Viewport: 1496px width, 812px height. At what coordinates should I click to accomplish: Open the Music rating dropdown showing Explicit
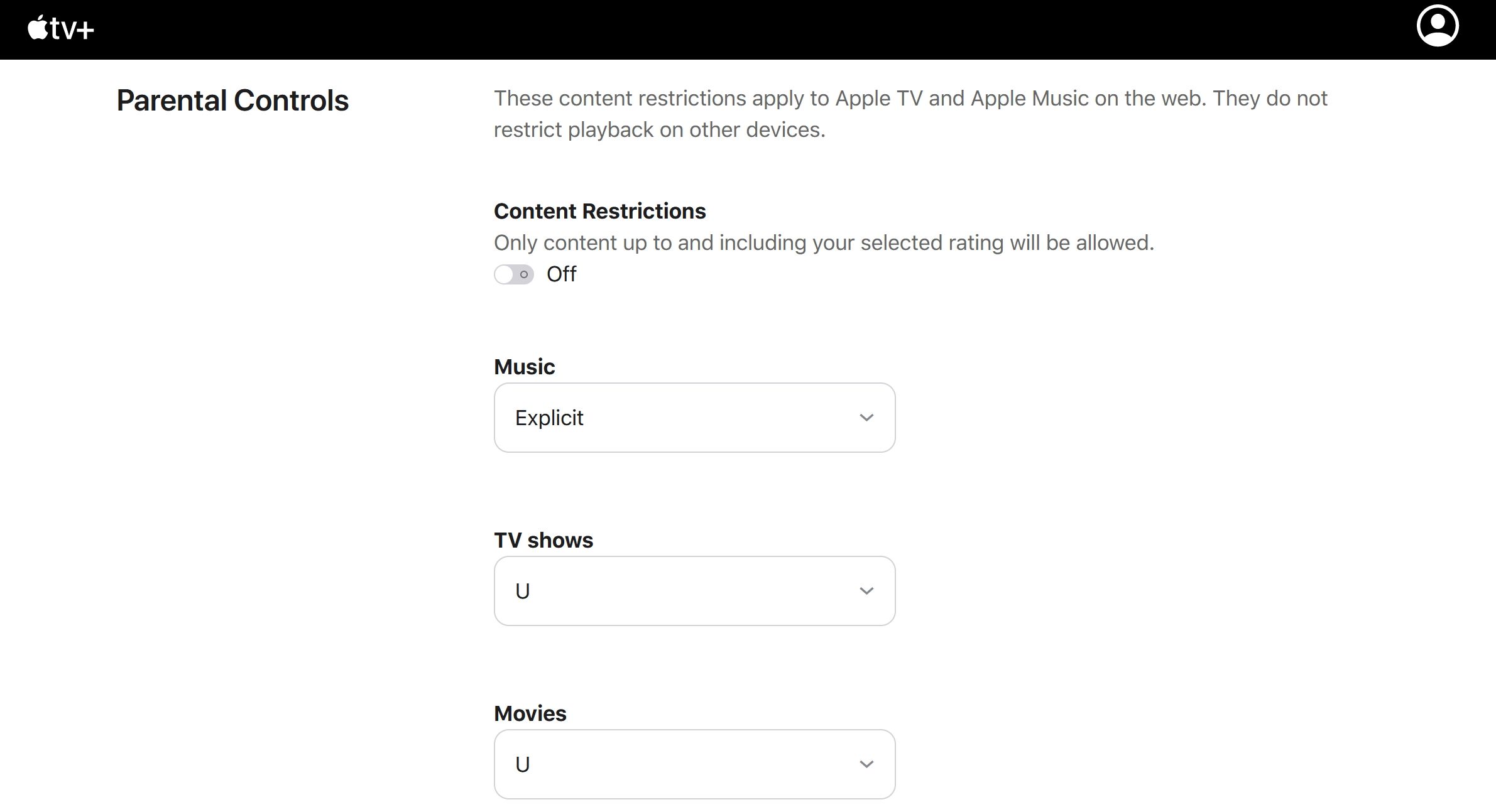point(694,418)
